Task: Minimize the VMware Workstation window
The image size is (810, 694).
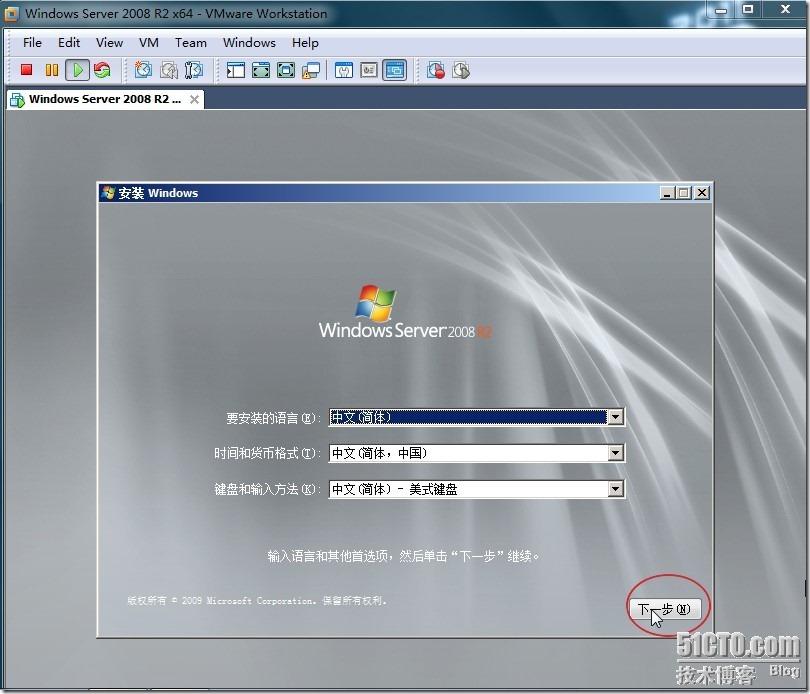Action: [721, 10]
